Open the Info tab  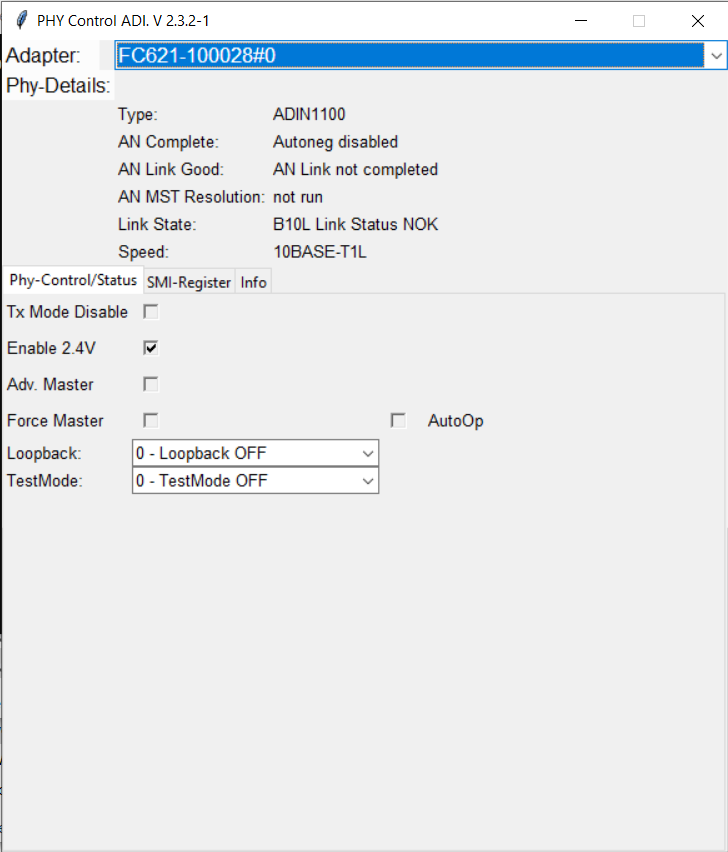click(x=253, y=283)
